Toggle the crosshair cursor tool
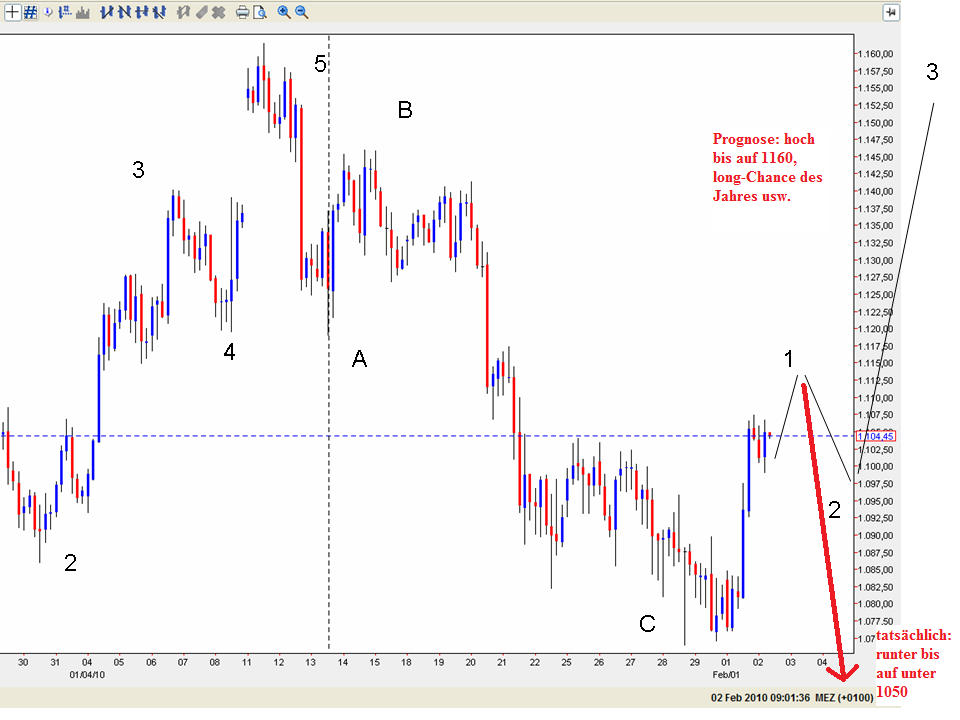The image size is (960, 720). (x=12, y=12)
